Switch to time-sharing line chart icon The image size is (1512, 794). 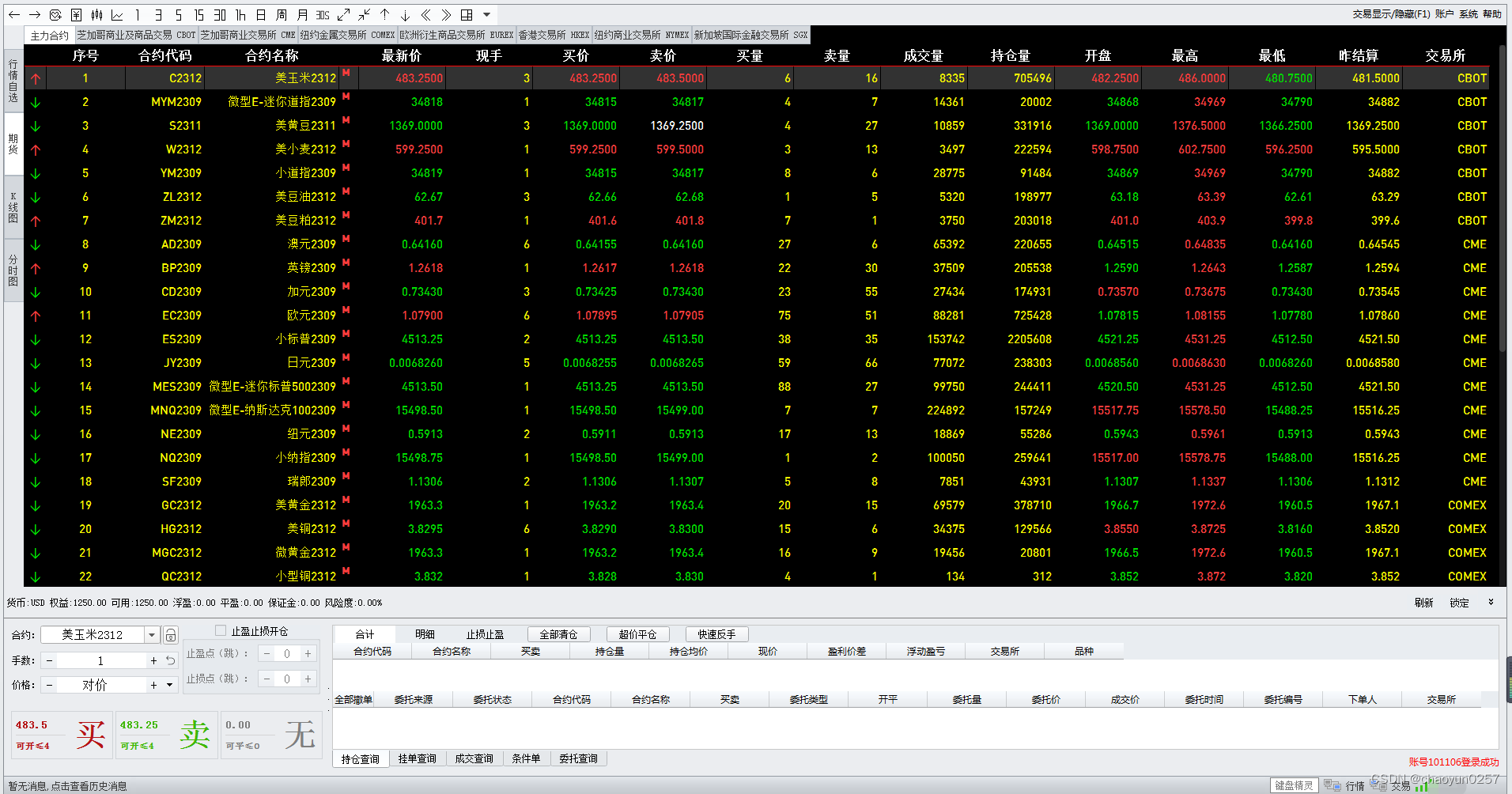coord(117,14)
